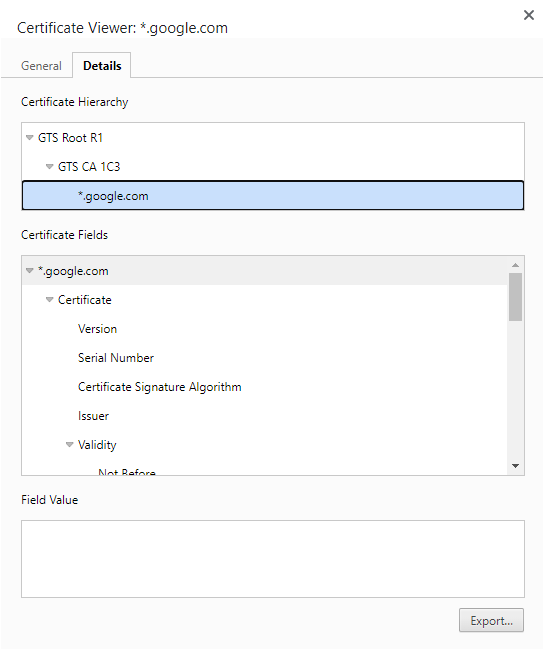Select GTS CA 1C3 certificate

pos(273,167)
